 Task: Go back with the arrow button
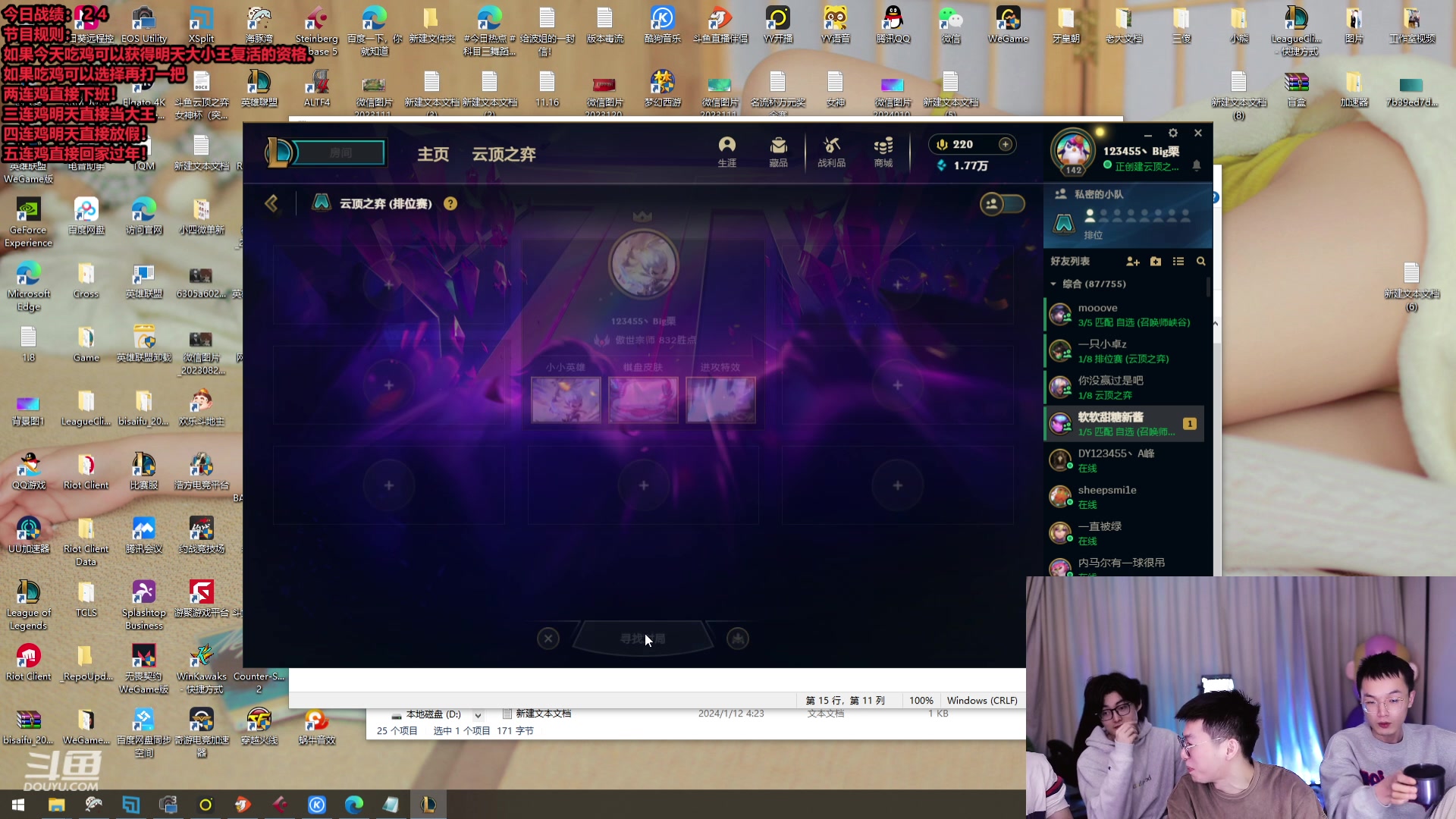tap(271, 203)
